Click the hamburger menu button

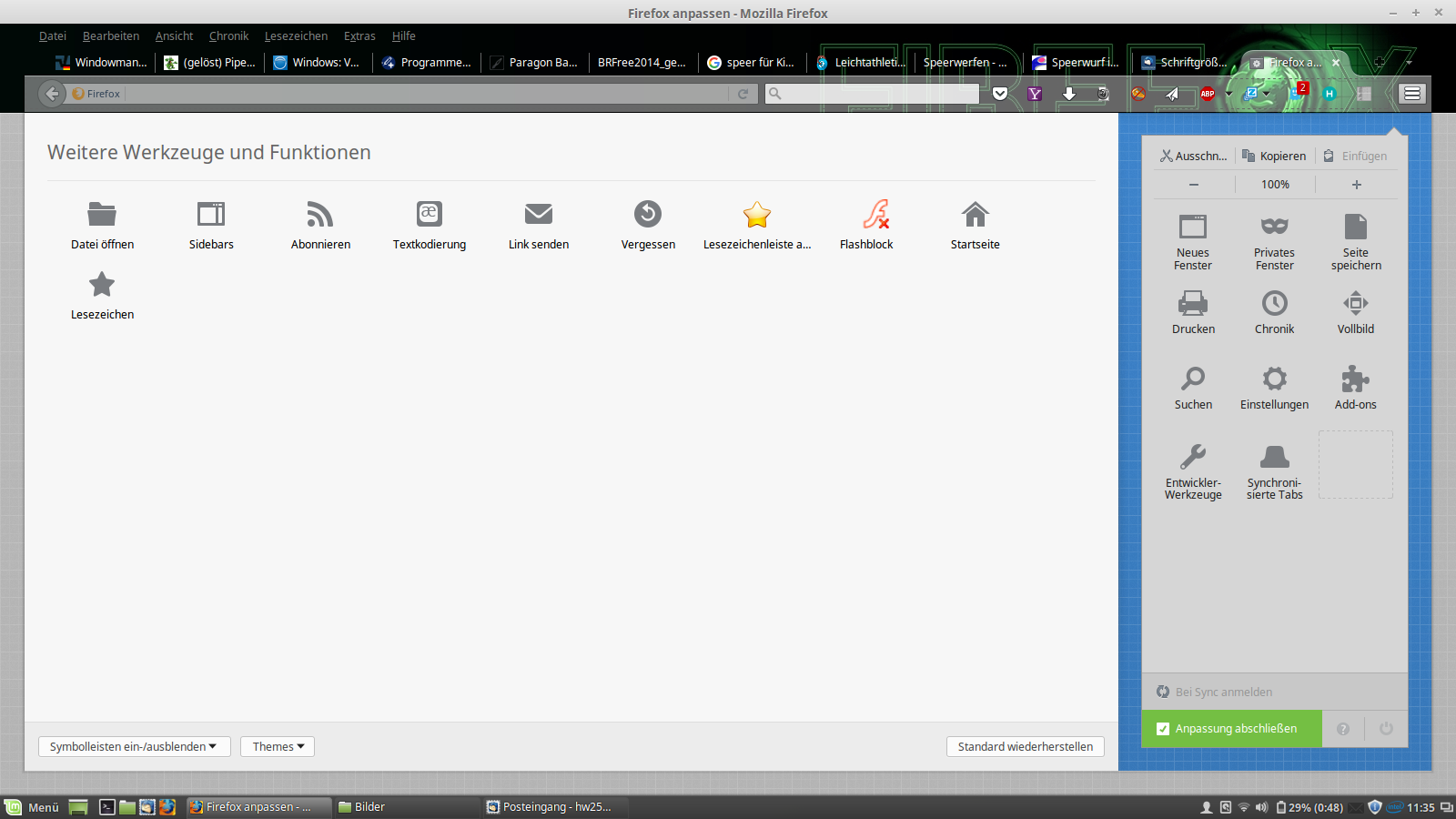(1412, 94)
